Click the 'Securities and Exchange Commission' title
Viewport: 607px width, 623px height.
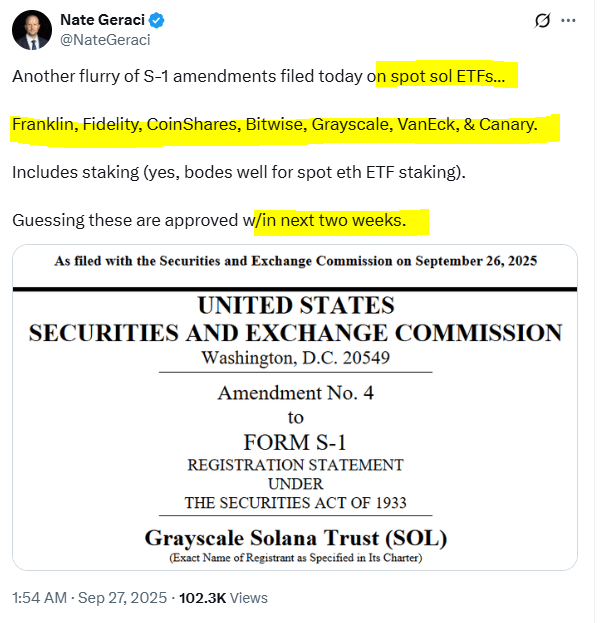(x=296, y=332)
